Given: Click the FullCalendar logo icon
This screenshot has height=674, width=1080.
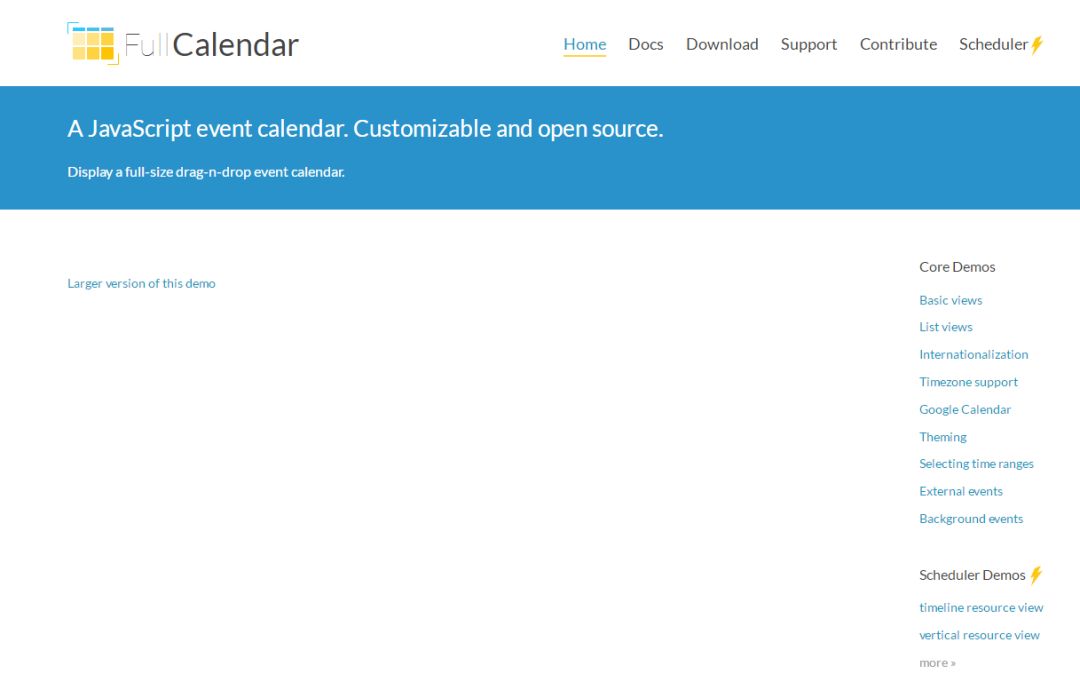Looking at the screenshot, I should [93, 43].
